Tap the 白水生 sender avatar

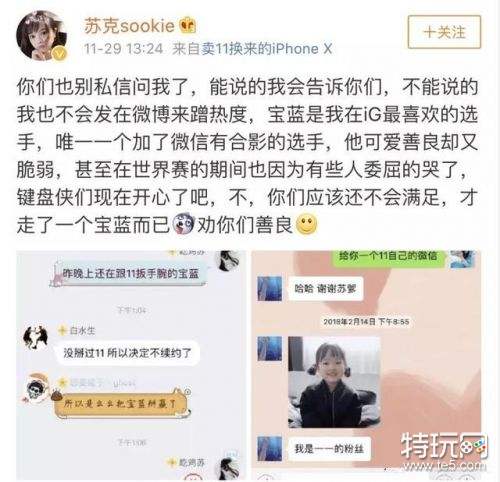pos(36,337)
